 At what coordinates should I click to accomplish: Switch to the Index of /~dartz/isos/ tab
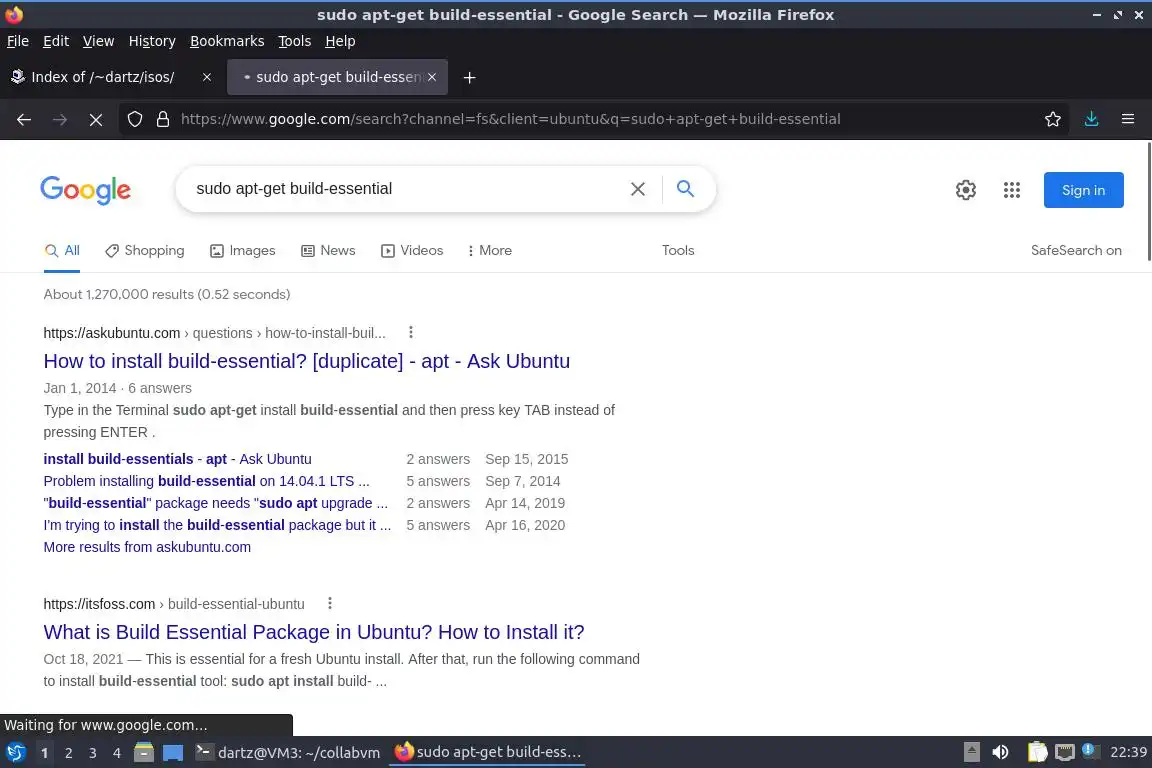pos(103,77)
